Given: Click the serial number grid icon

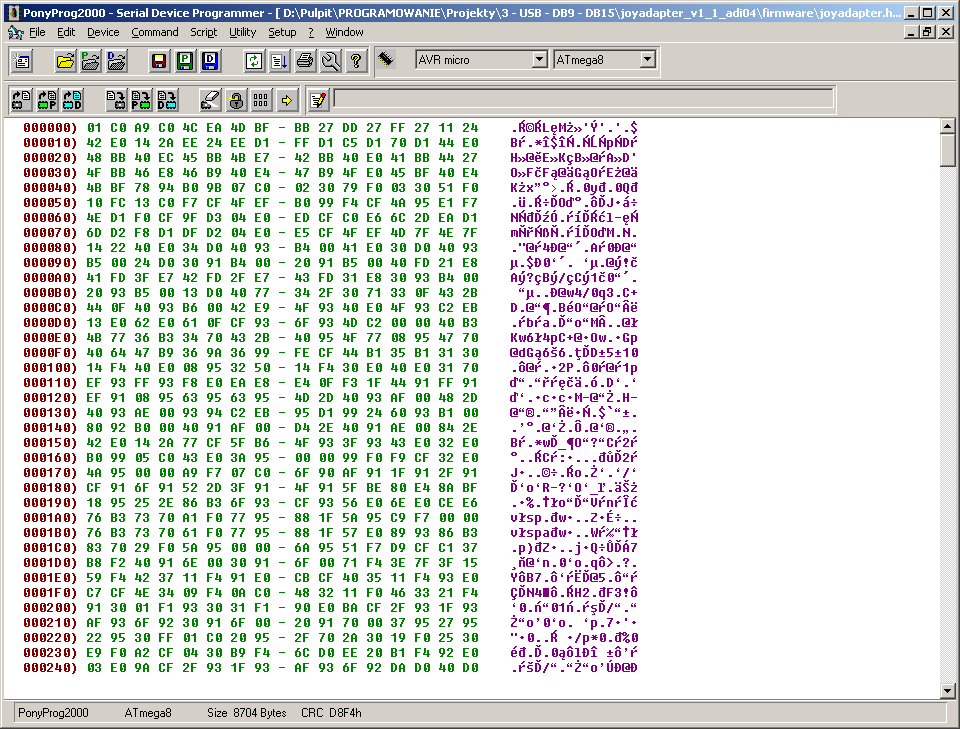Looking at the screenshot, I should tap(261, 100).
